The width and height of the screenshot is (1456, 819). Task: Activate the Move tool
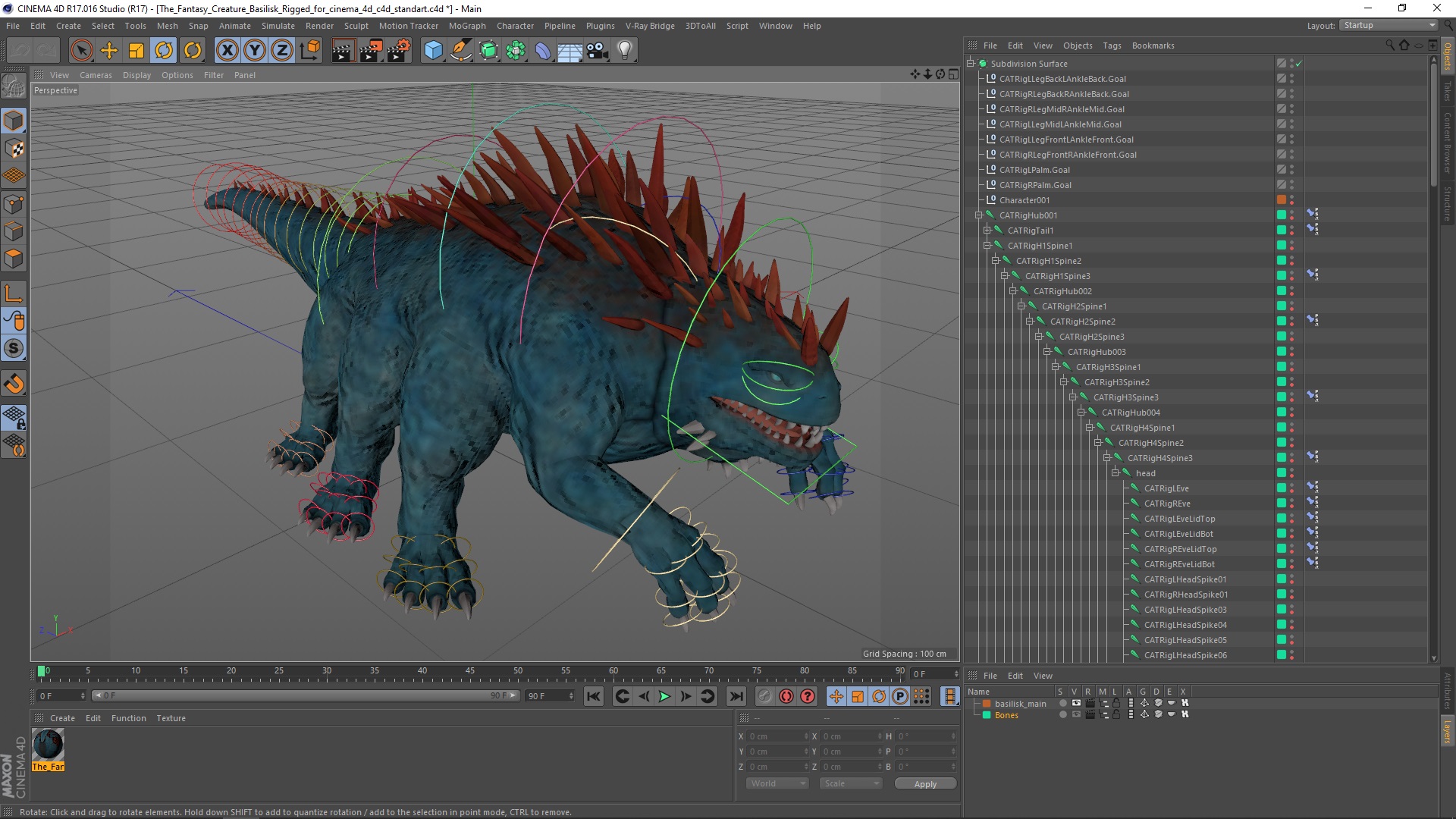point(109,51)
